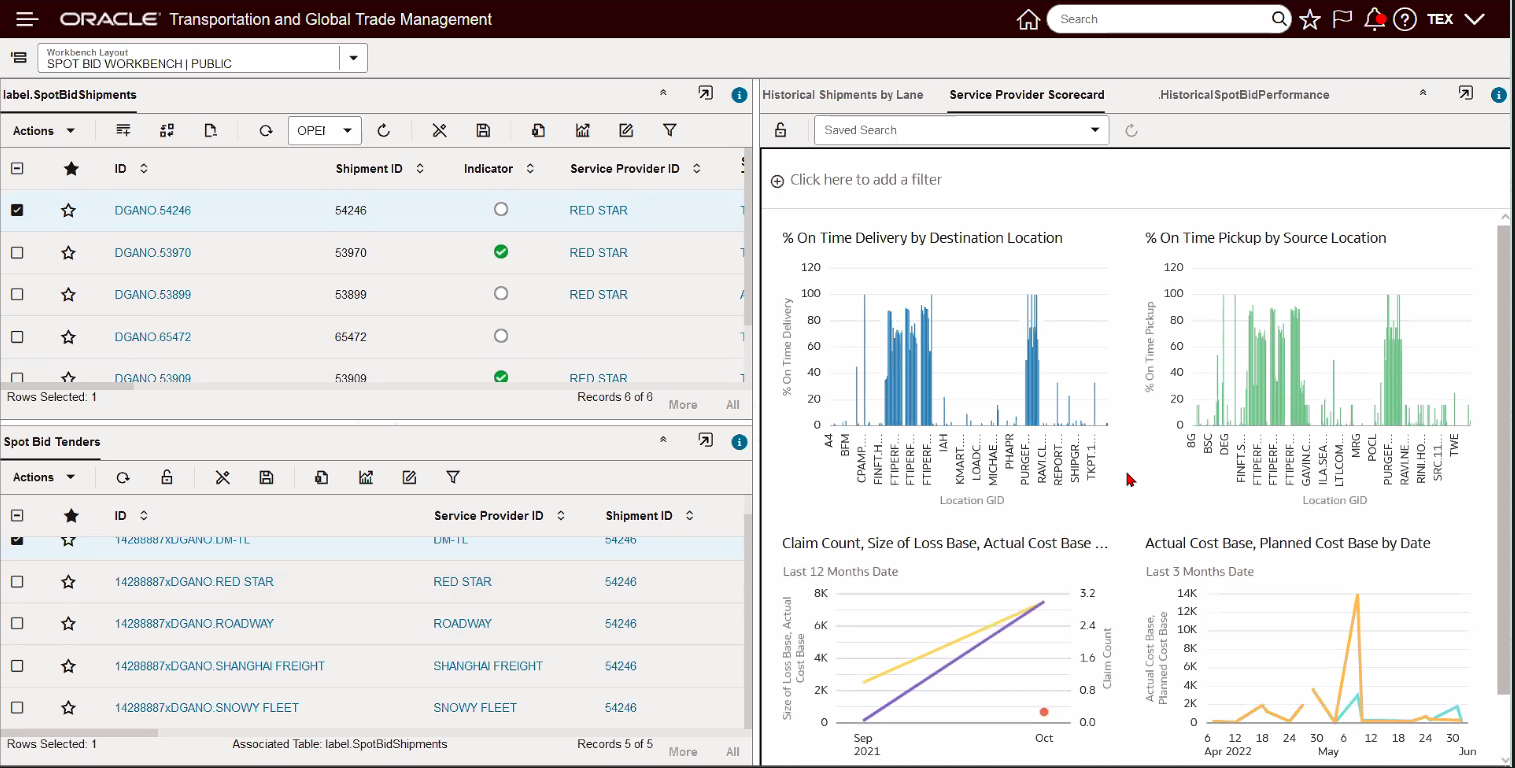Open Actions menu in Spot Bid Shipments
Viewport: 1515px width, 768px height.
pos(44,131)
